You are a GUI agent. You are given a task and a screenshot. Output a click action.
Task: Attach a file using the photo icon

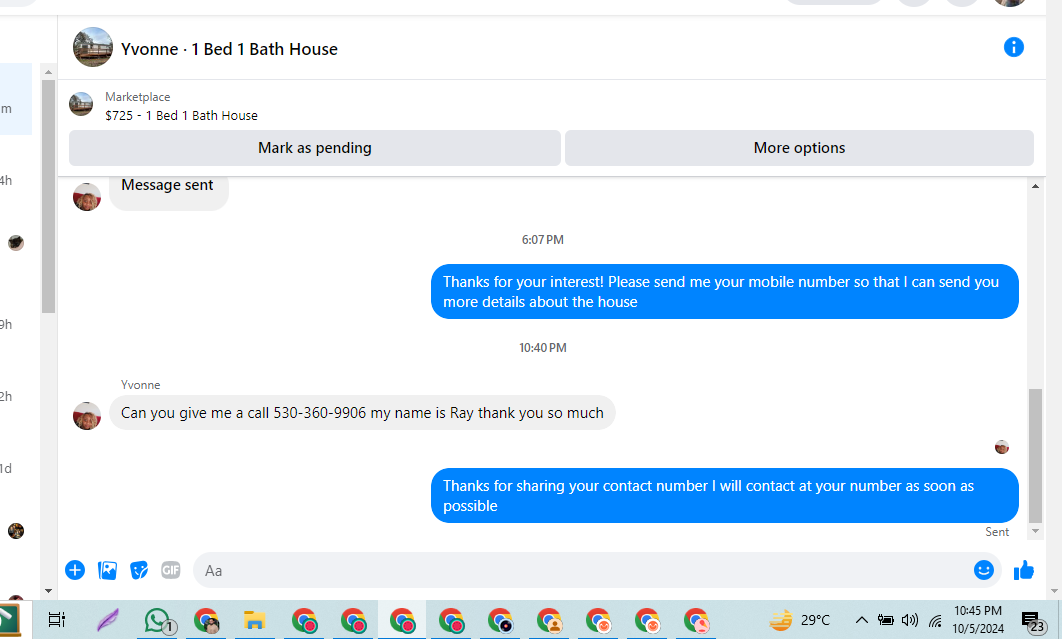point(107,571)
